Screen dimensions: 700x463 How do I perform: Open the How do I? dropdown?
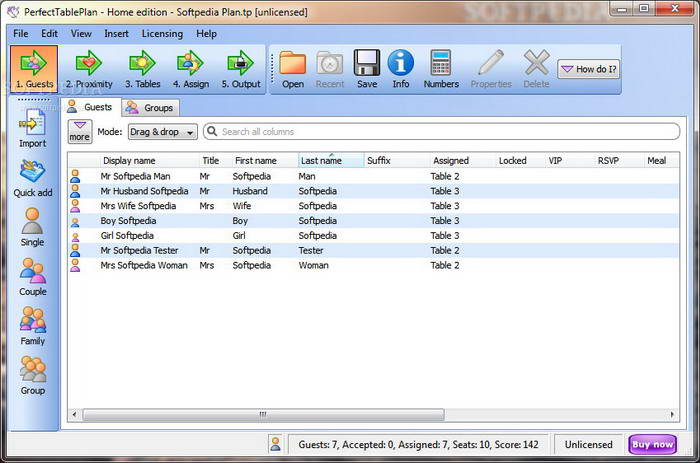[x=588, y=69]
